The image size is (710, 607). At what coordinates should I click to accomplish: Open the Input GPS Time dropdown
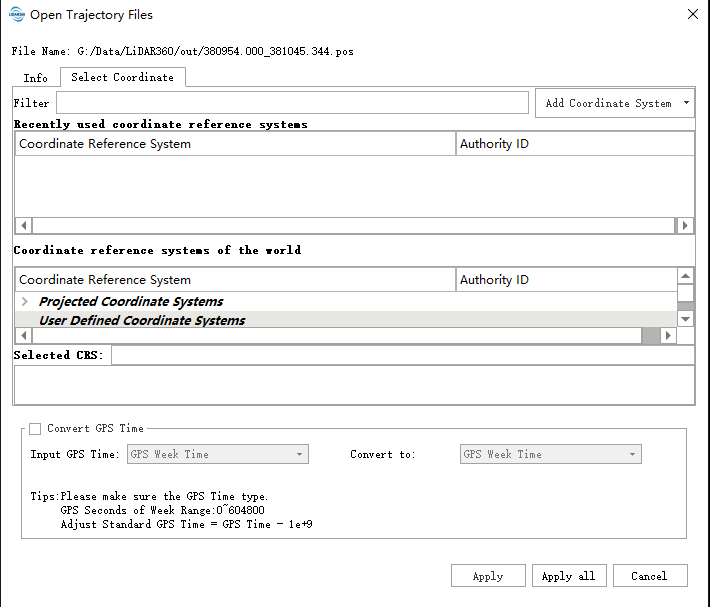pos(216,454)
